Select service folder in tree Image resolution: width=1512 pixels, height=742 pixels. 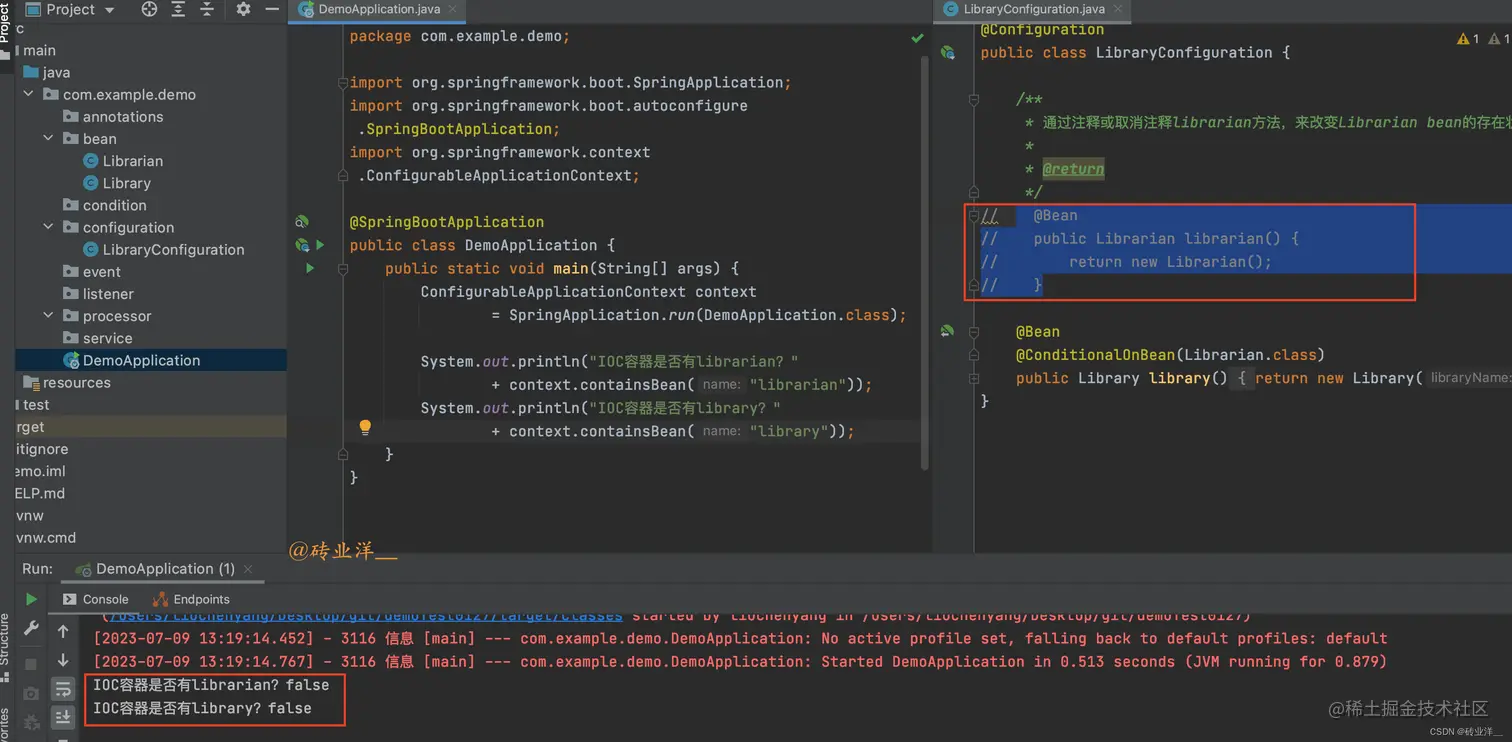click(x=107, y=338)
